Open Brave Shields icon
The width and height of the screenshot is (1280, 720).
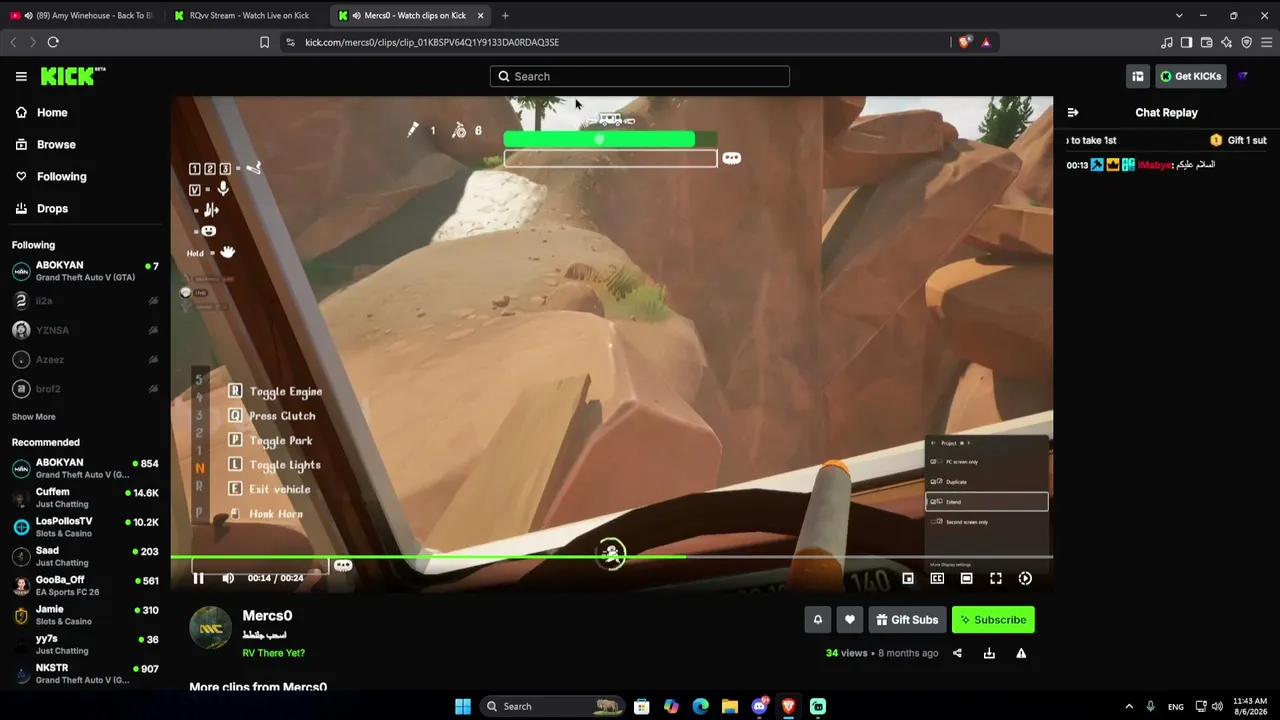pyautogui.click(x=964, y=42)
